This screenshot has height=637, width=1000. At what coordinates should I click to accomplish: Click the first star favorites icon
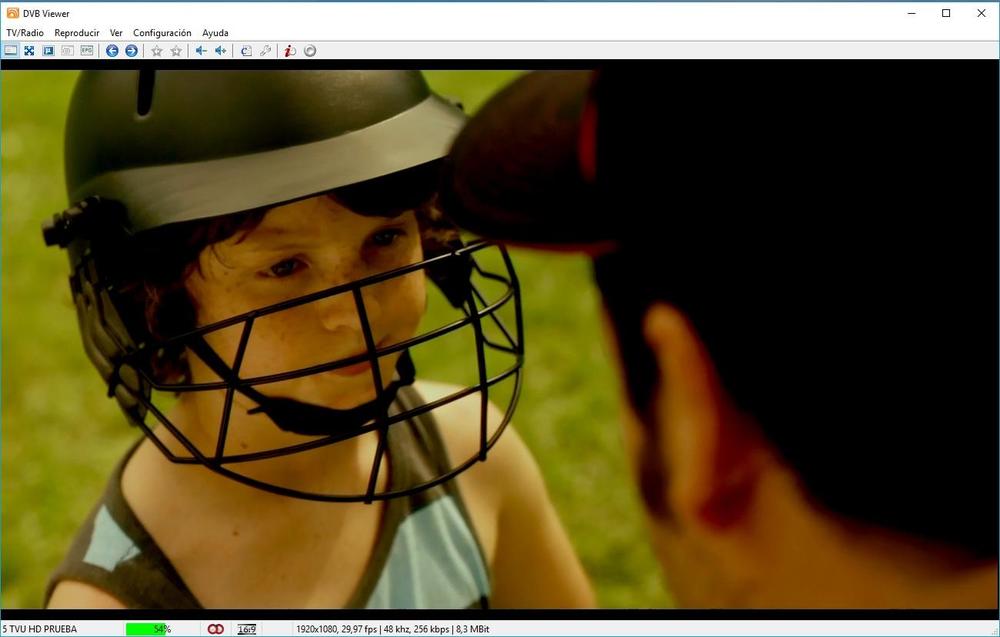(x=157, y=51)
